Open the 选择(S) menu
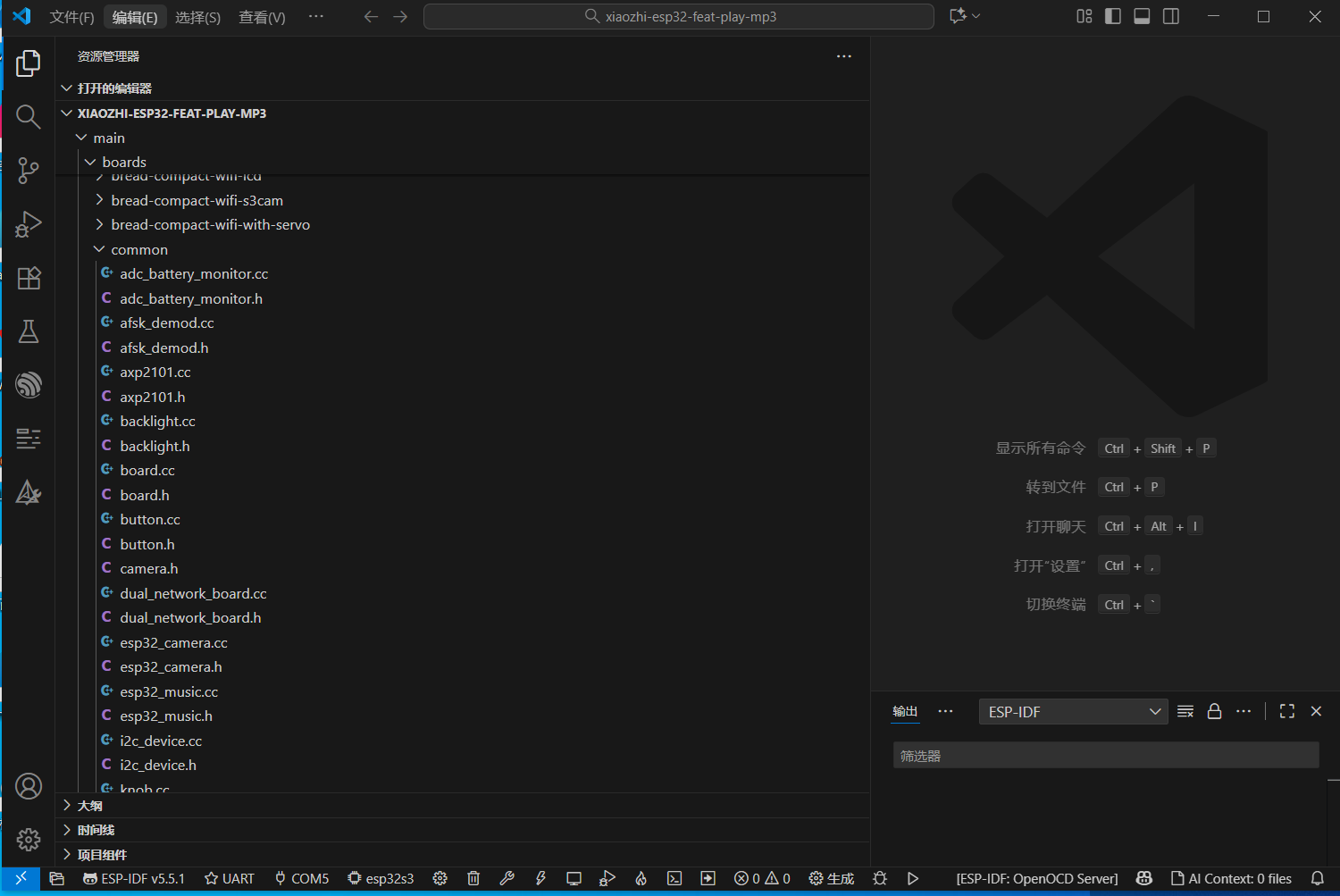This screenshot has height=896, width=1340. pos(197,17)
